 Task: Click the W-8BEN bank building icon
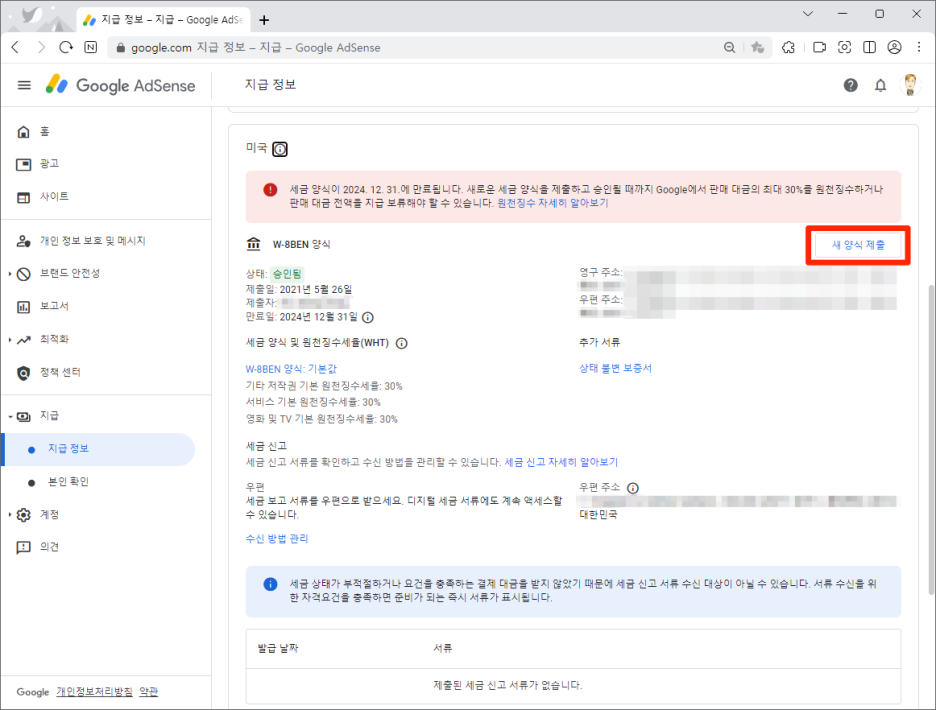254,244
